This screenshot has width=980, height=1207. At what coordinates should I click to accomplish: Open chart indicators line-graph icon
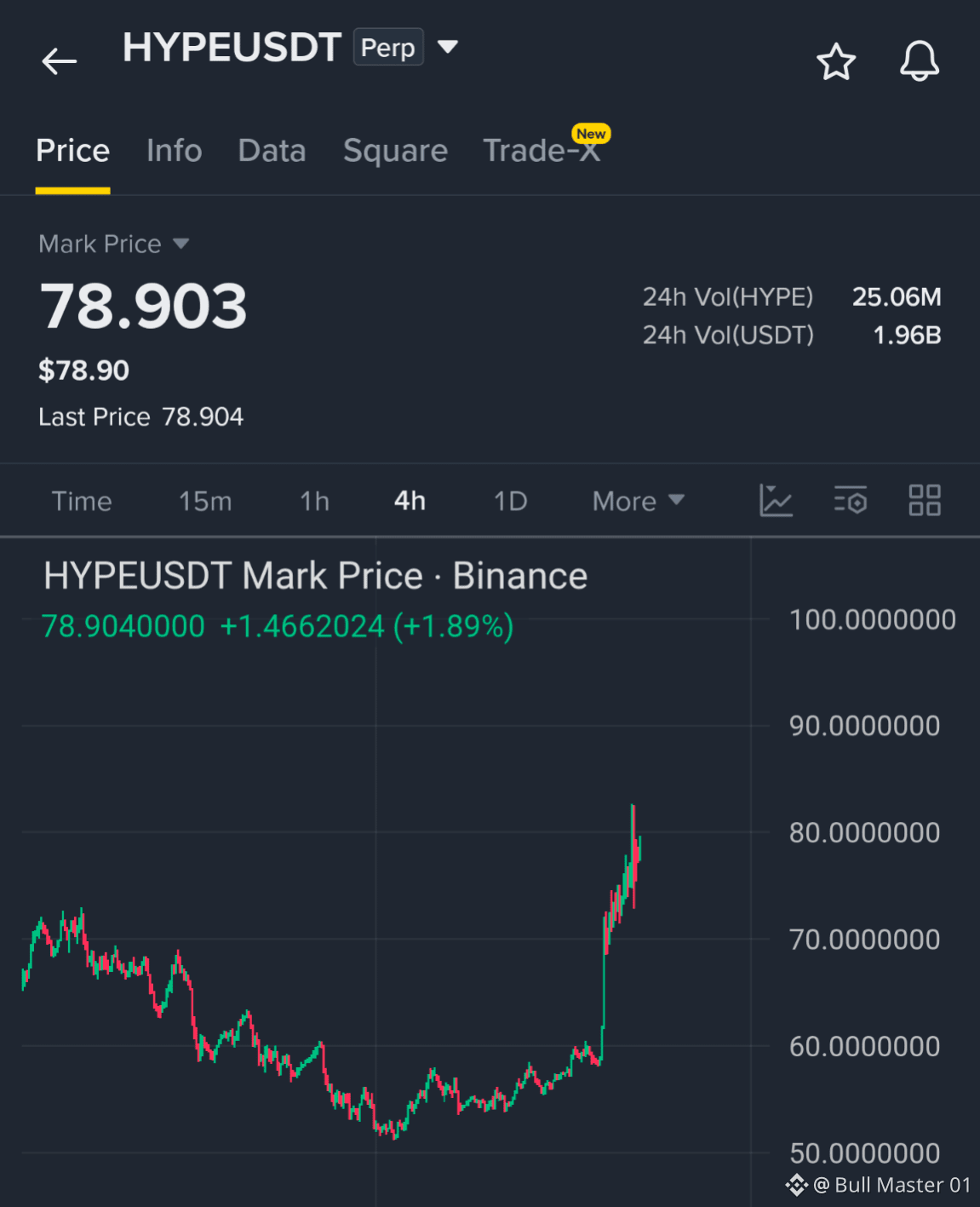tap(776, 500)
